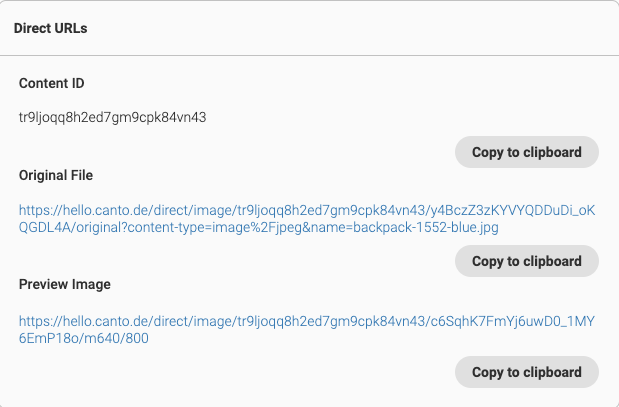Image resolution: width=619 pixels, height=407 pixels.
Task: Click hello.canto.de in the Original File URL
Action: click(x=99, y=210)
